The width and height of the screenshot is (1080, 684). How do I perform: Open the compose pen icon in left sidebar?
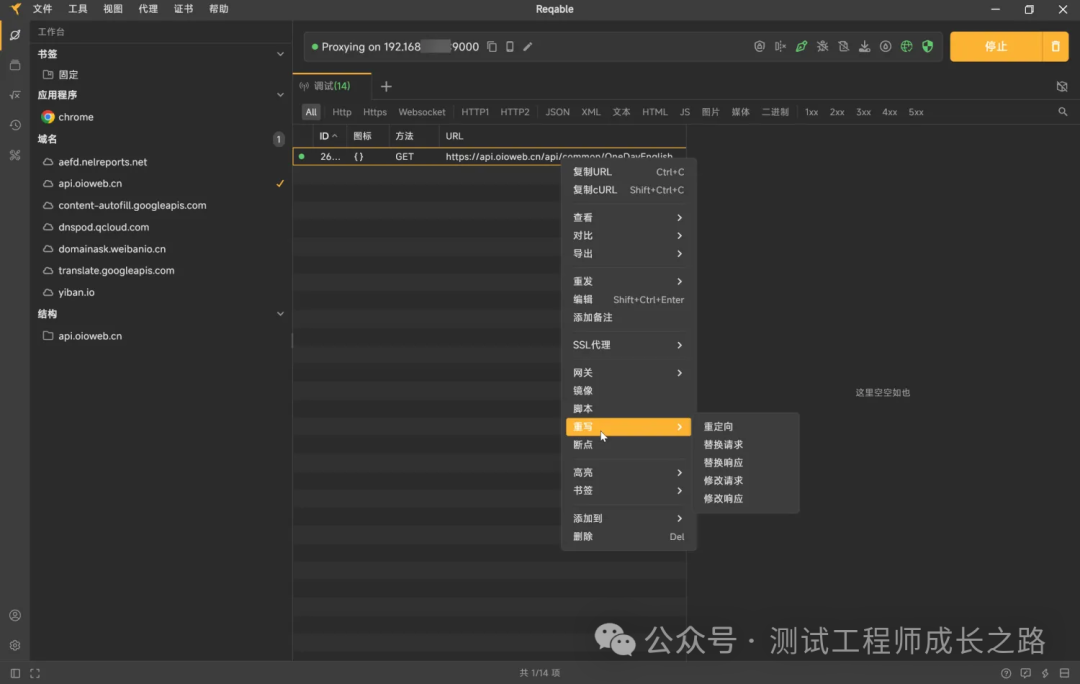click(x=14, y=34)
